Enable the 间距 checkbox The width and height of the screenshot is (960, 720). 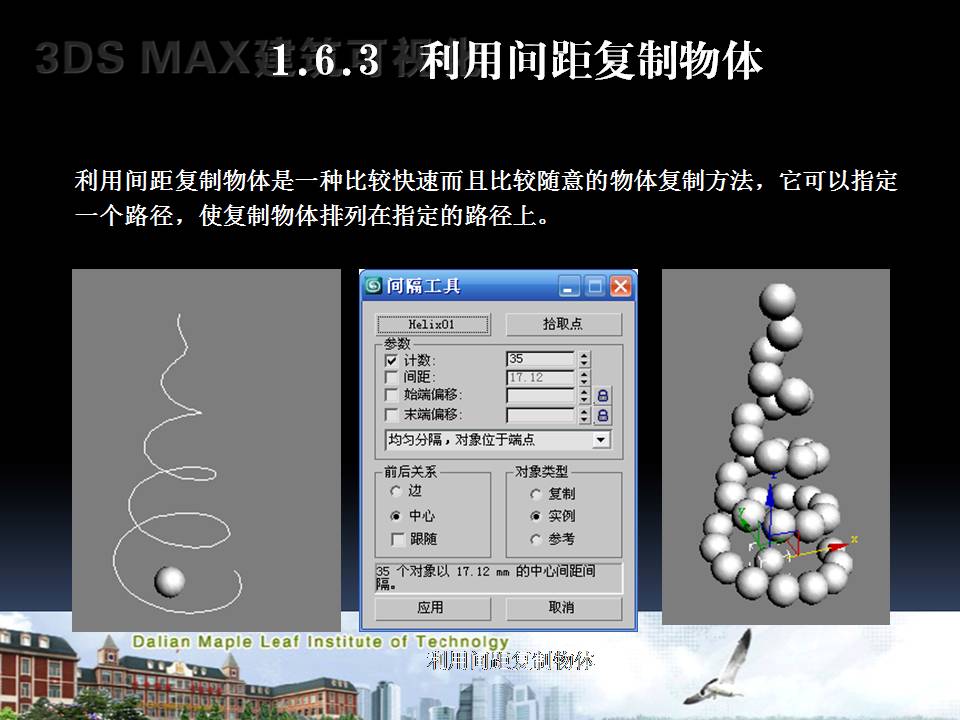392,378
